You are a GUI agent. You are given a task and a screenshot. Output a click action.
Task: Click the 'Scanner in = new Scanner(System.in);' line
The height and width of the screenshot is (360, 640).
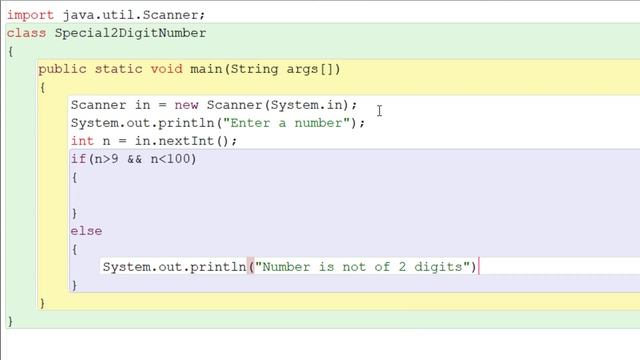(x=213, y=105)
